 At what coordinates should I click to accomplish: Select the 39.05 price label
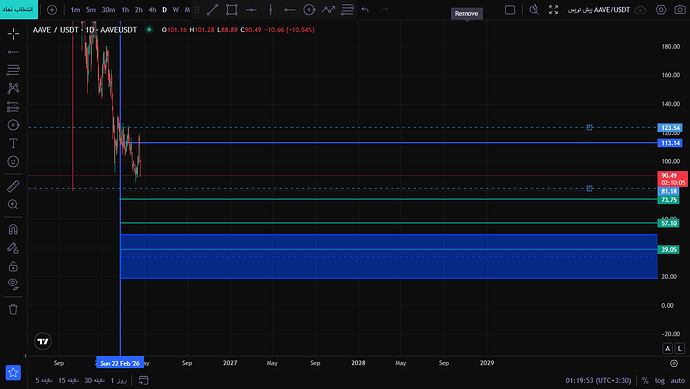(668, 250)
